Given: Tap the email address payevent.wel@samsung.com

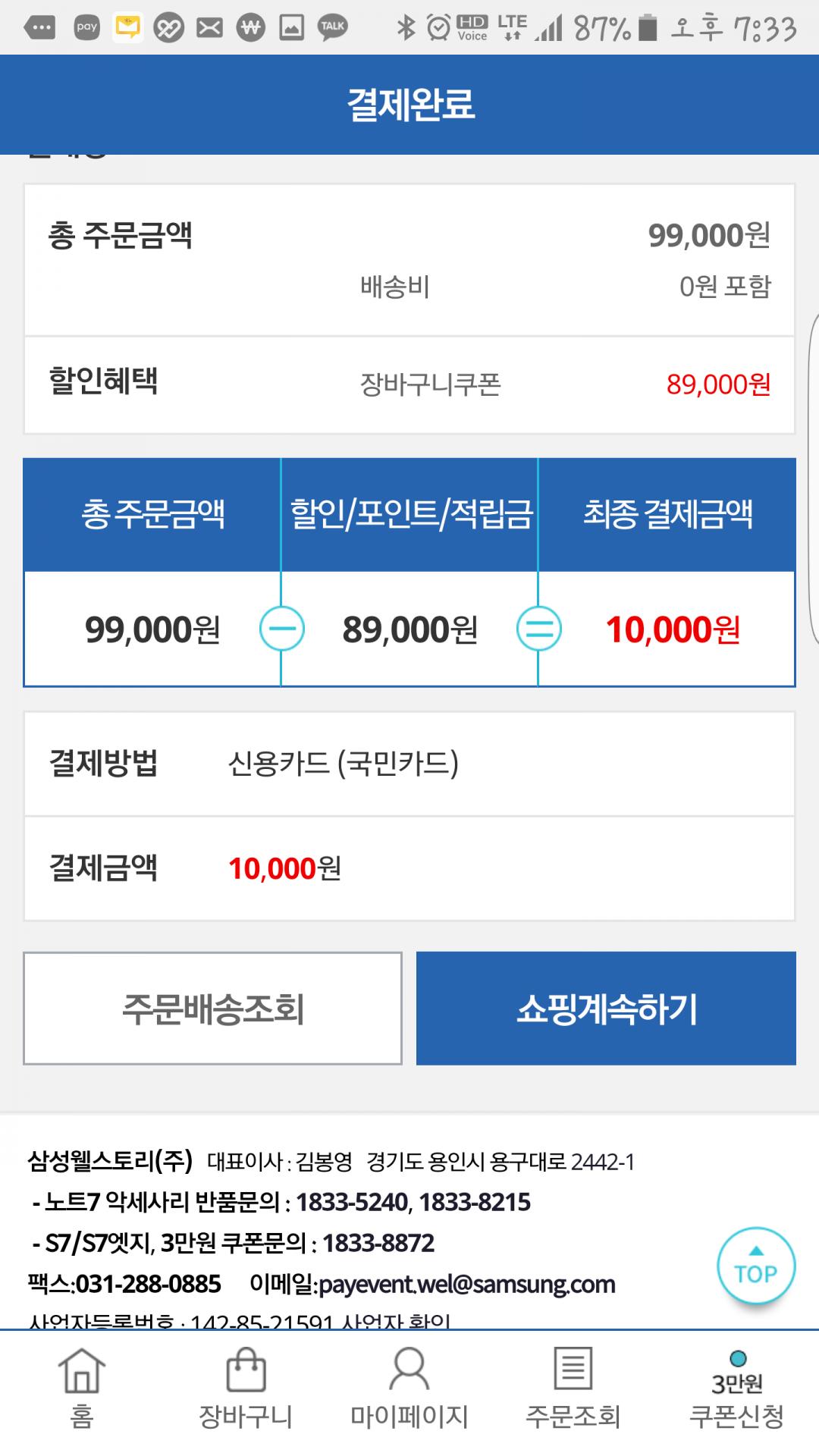Looking at the screenshot, I should [x=466, y=1285].
